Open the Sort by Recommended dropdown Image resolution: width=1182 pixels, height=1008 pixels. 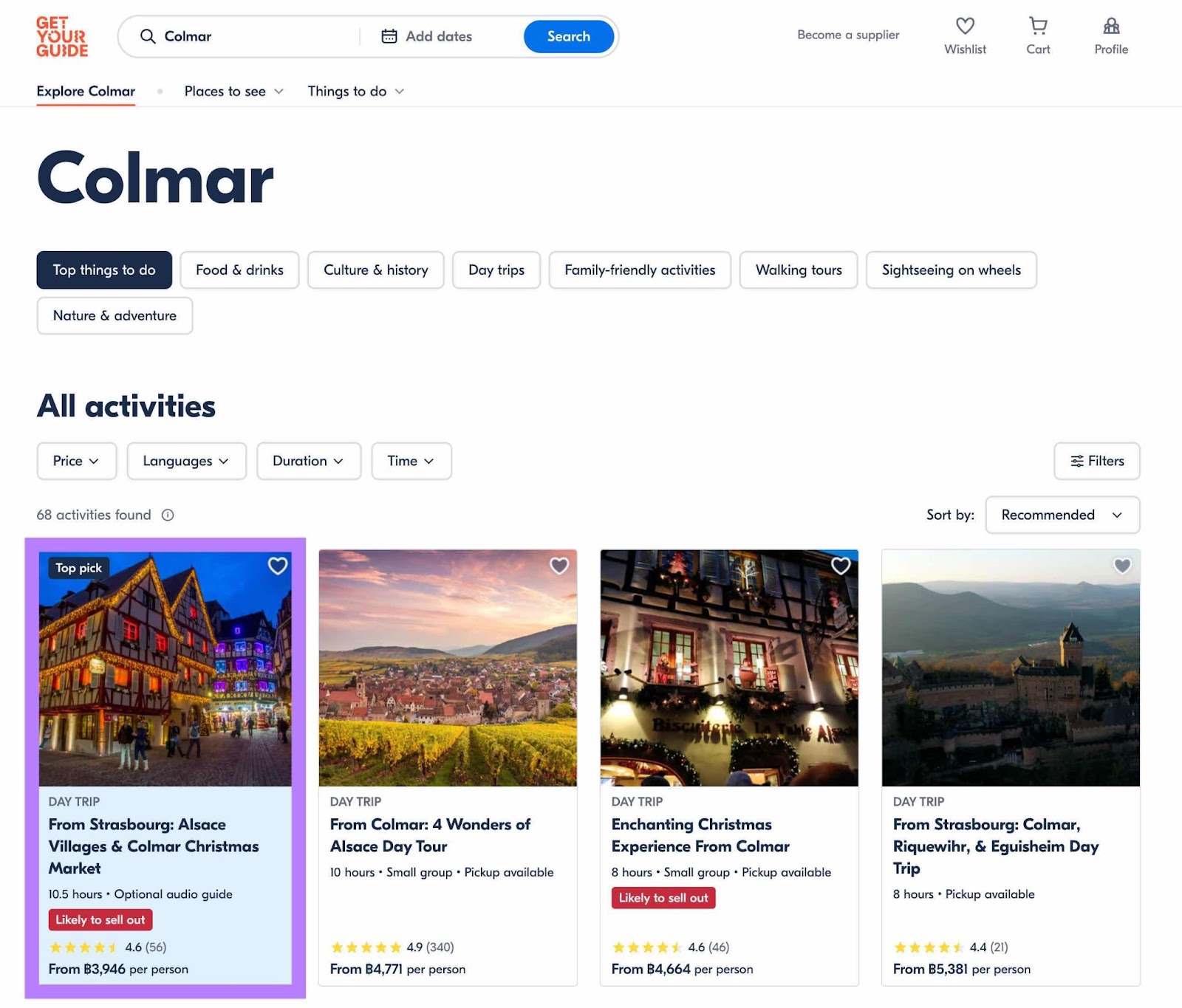[x=1062, y=515]
